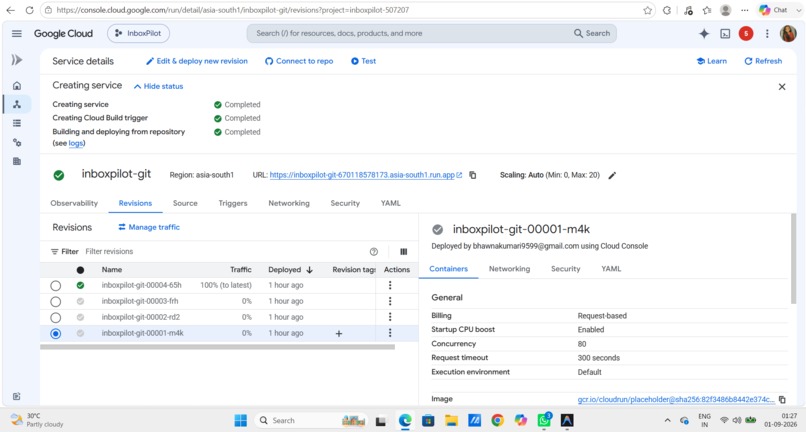This screenshot has height=432, width=806.
Task: Add revision tag to inboxpilot-git-00001-m4k
Action: [x=339, y=334]
